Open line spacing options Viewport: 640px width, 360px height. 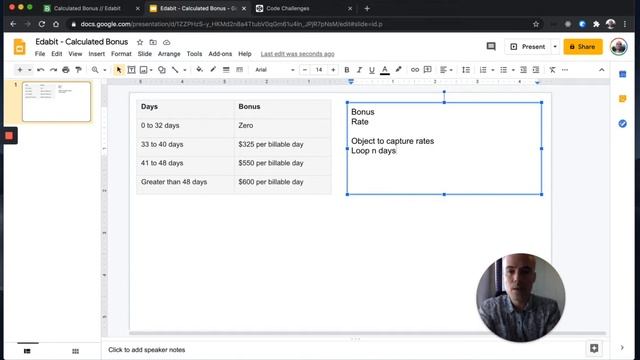click(466, 70)
